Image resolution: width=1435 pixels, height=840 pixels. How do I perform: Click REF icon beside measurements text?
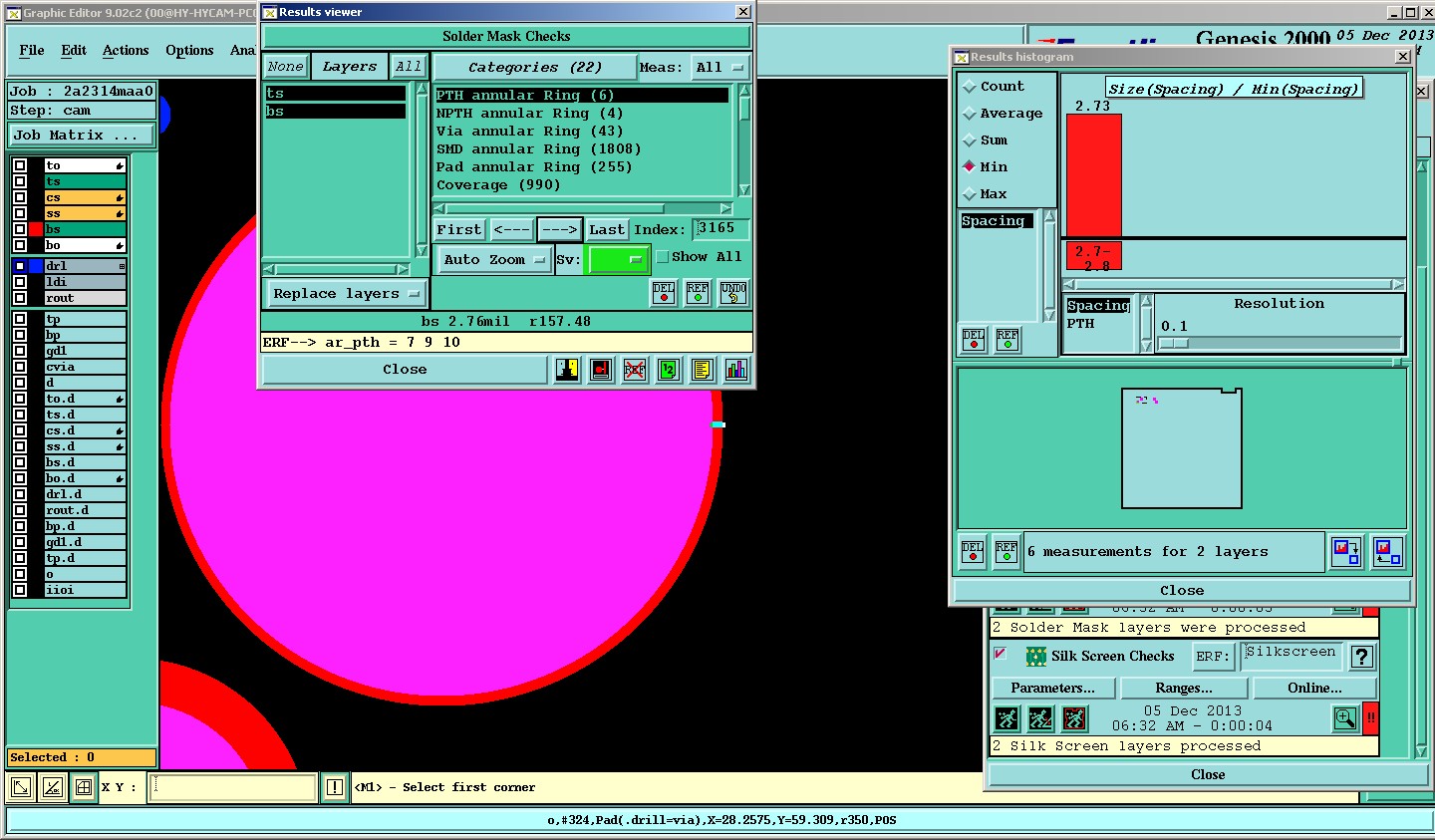(x=1006, y=551)
